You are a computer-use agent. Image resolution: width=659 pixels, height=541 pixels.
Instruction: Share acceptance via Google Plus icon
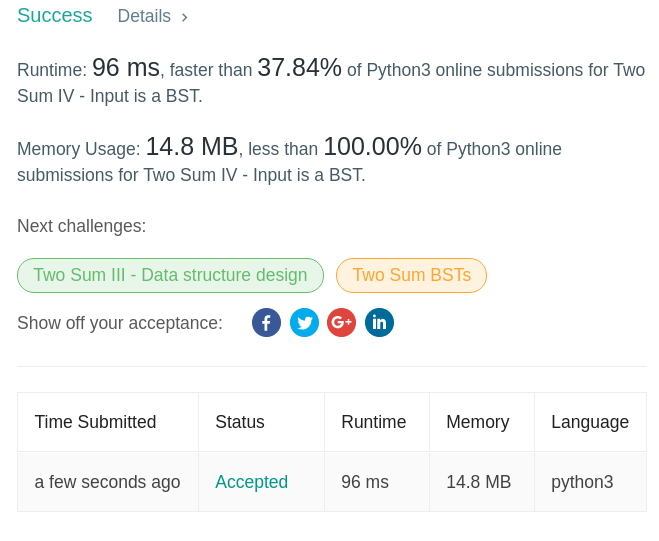341,323
